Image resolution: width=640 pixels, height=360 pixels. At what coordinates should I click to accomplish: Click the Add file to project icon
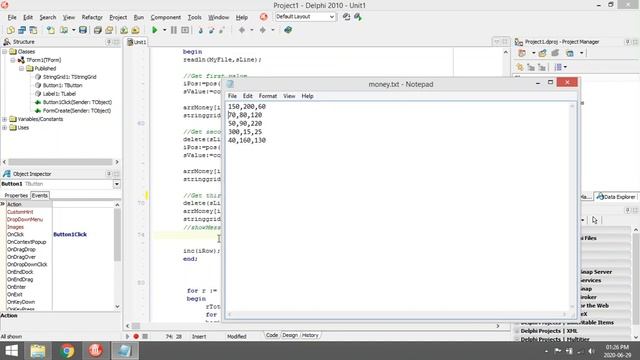click(x=124, y=30)
